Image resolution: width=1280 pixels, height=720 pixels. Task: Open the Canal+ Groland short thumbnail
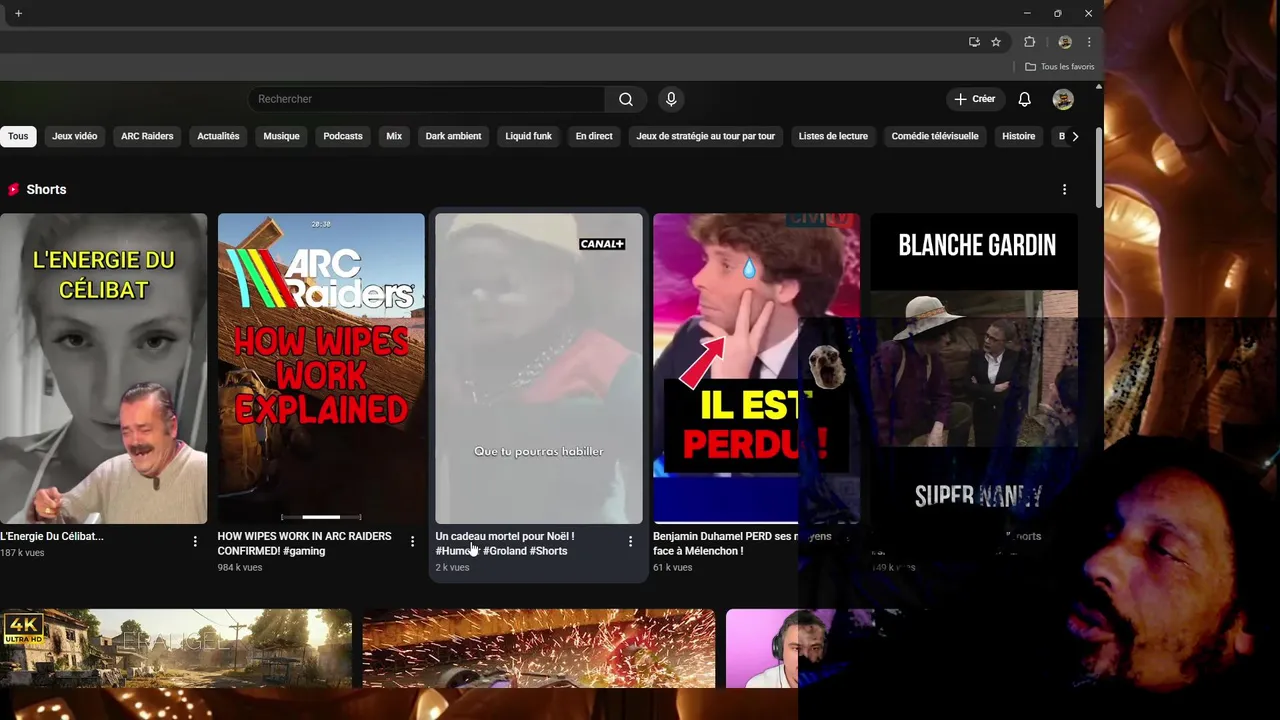pyautogui.click(x=539, y=368)
